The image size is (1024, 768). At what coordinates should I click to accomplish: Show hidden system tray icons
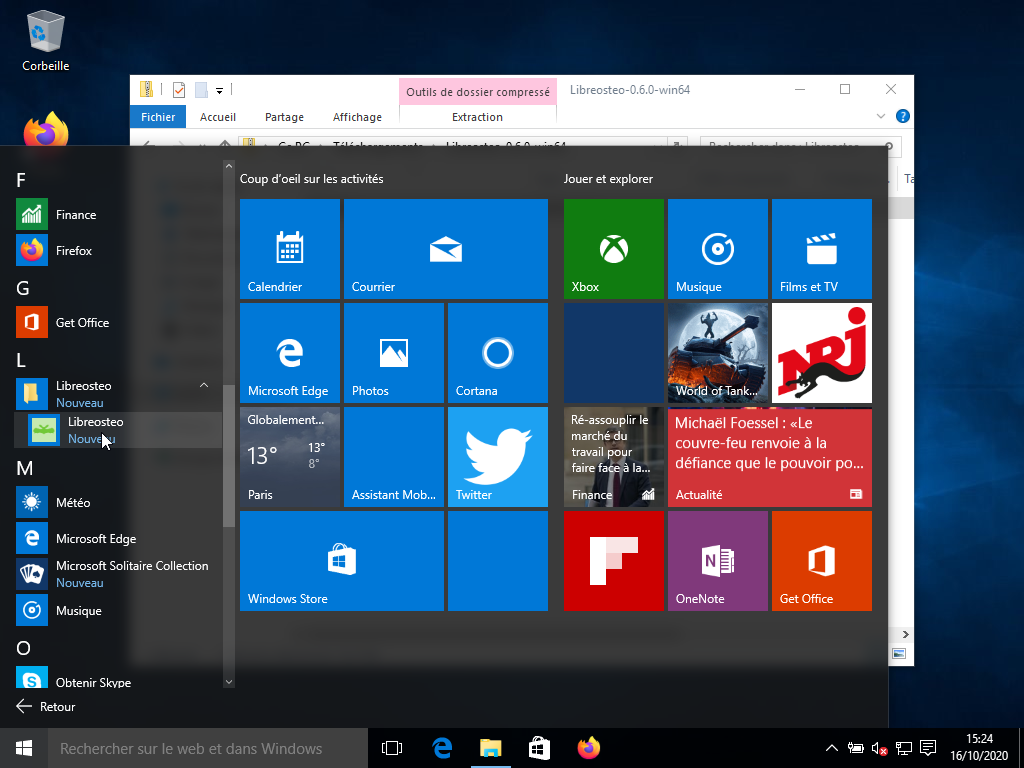coord(831,748)
